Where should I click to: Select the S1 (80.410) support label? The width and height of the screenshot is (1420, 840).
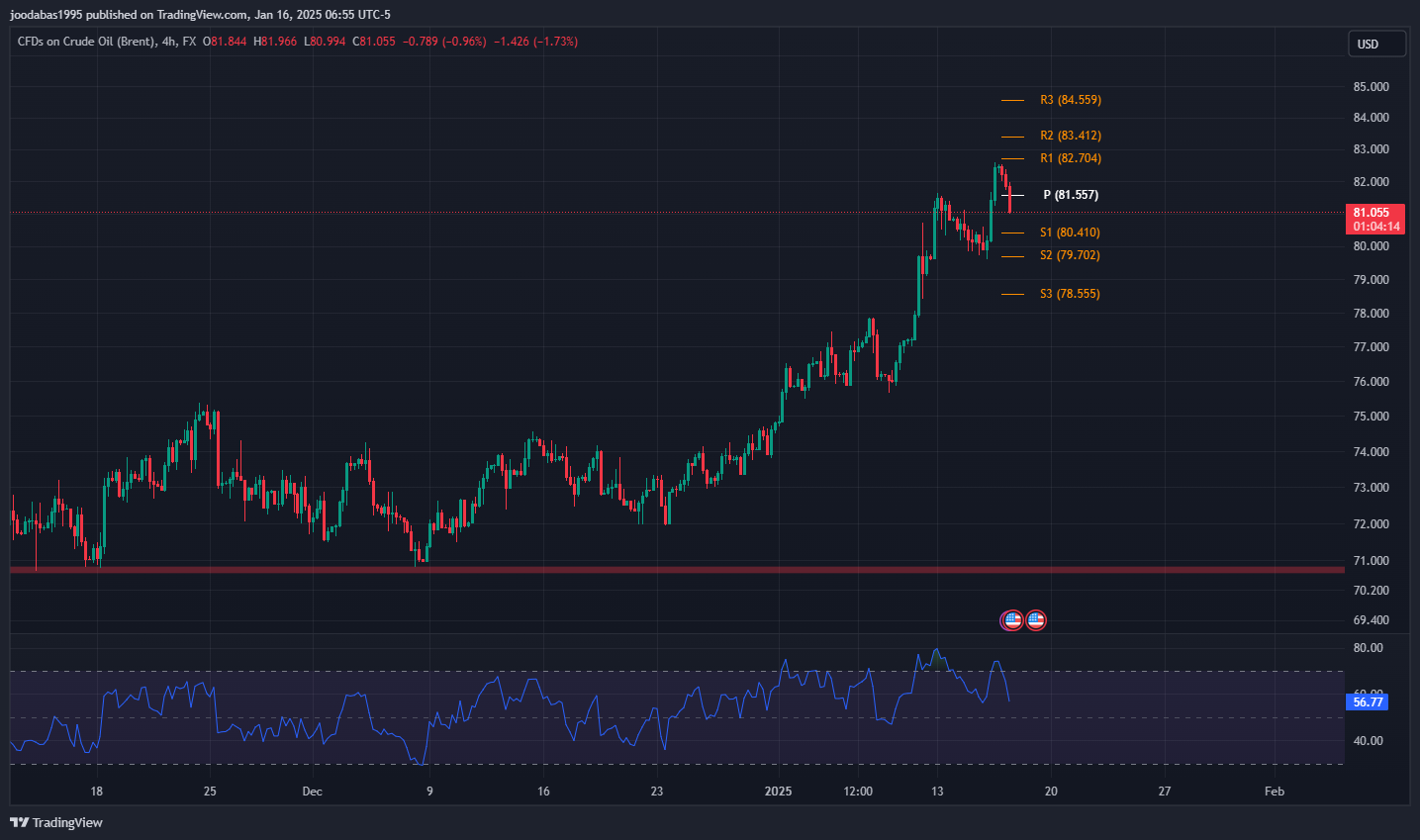(1069, 233)
